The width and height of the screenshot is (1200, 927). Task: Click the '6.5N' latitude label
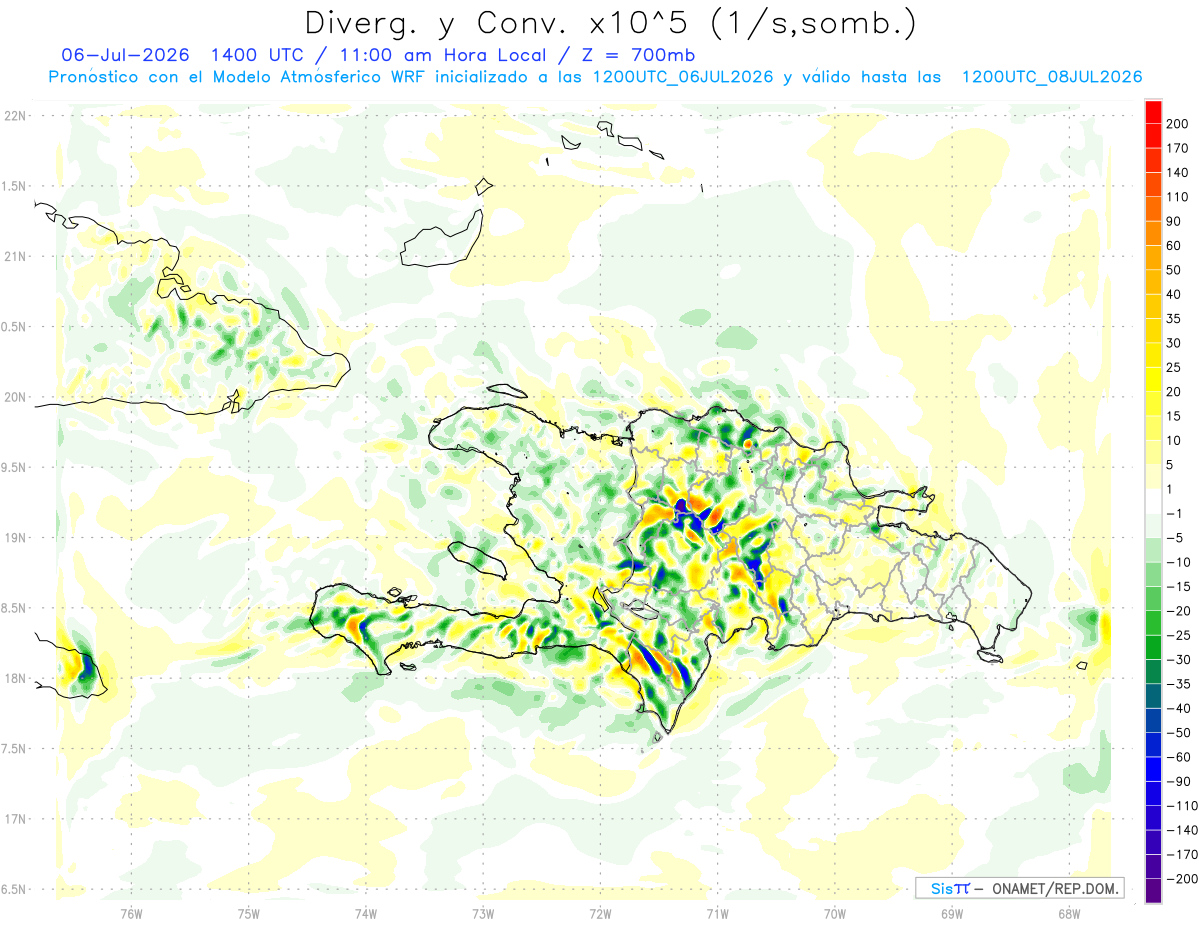point(15,889)
